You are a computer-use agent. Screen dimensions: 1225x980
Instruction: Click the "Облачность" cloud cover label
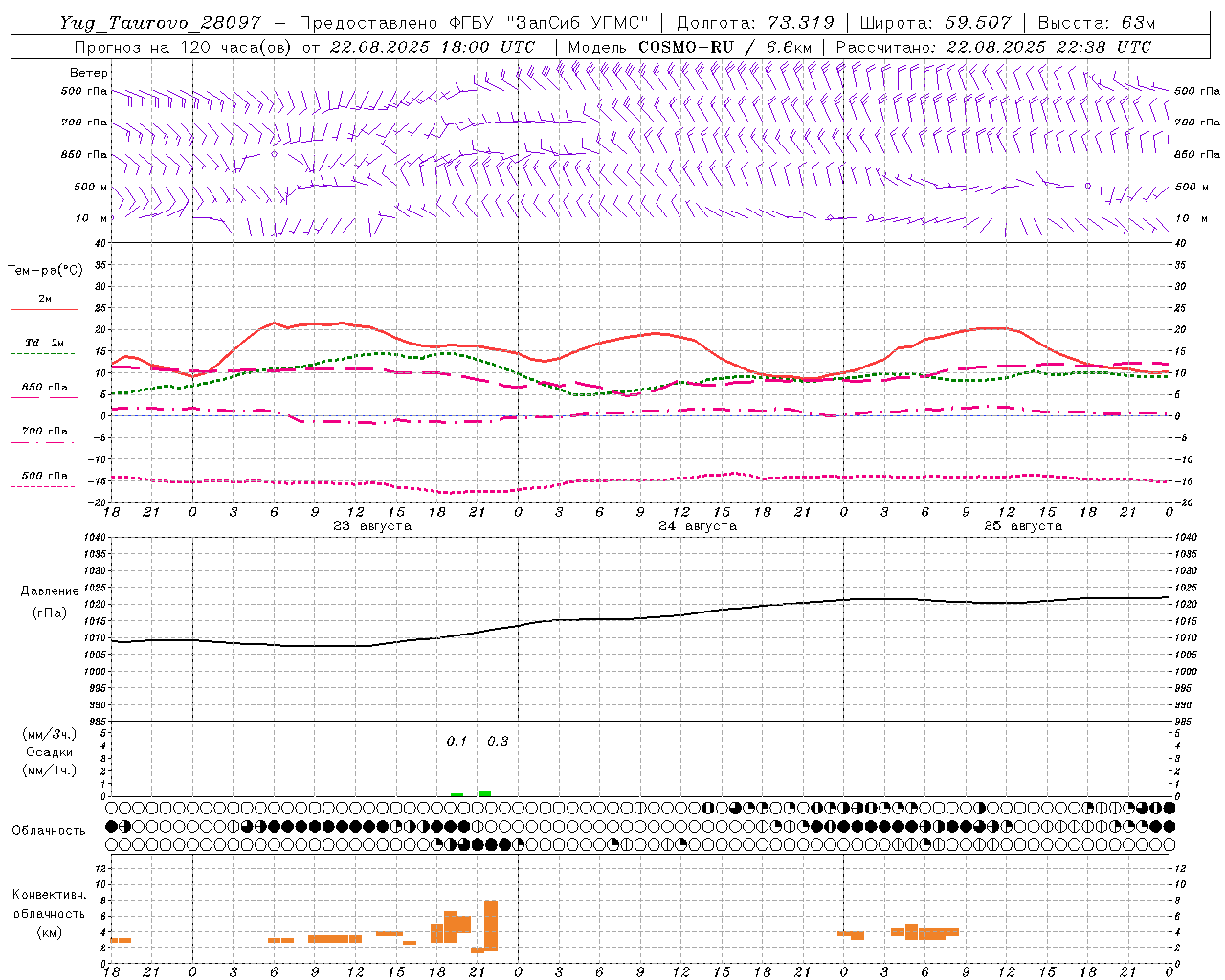point(49,831)
